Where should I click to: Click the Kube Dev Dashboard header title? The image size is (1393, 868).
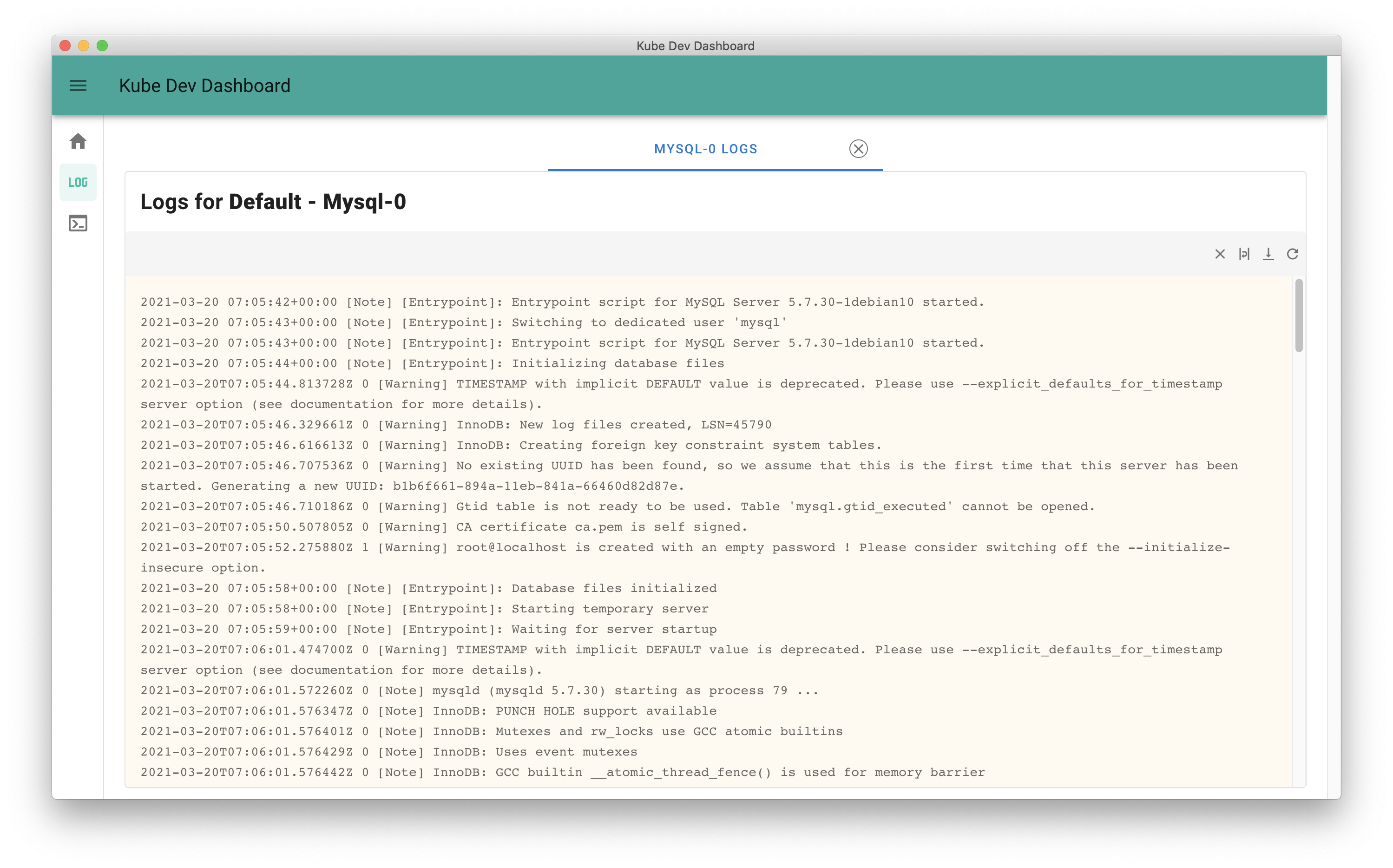click(204, 85)
